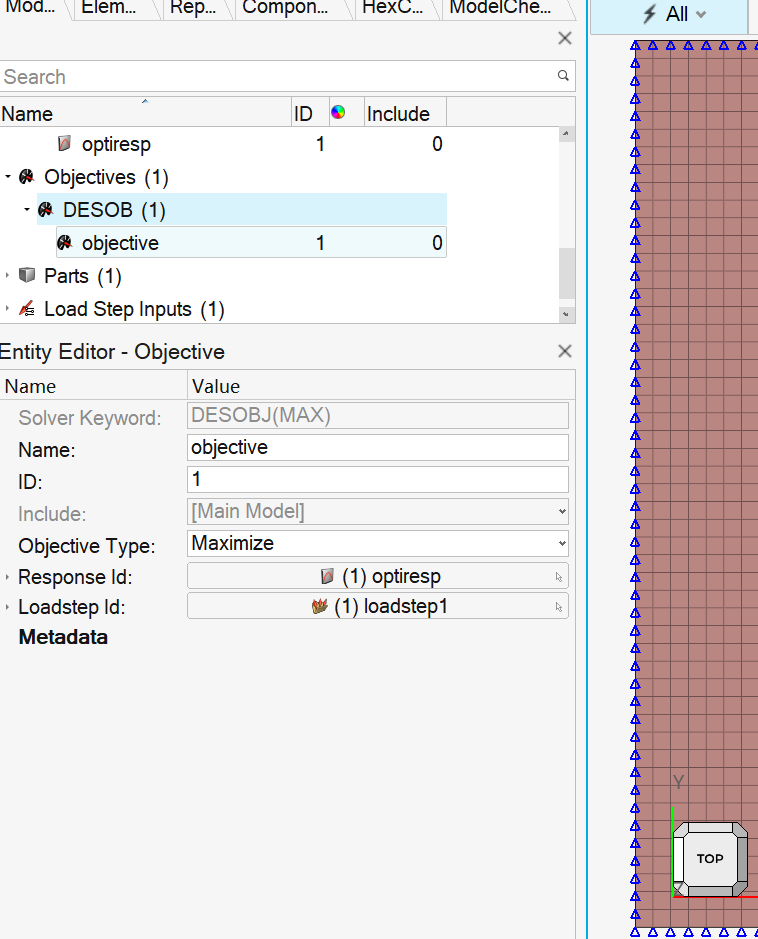
Task: Collapse the DESOB (1) group
Action: pyautogui.click(x=27, y=210)
